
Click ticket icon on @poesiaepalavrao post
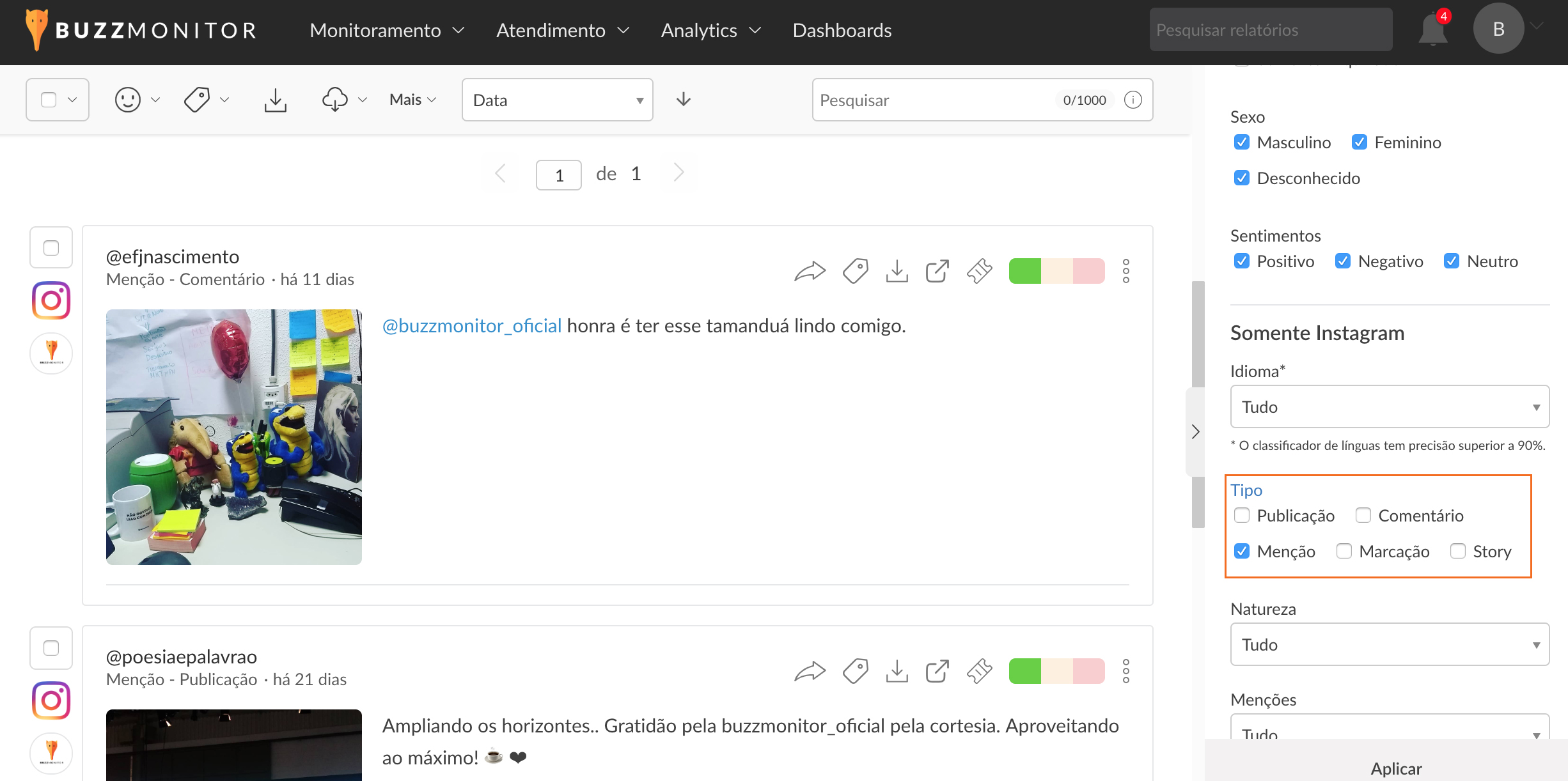pyautogui.click(x=979, y=672)
